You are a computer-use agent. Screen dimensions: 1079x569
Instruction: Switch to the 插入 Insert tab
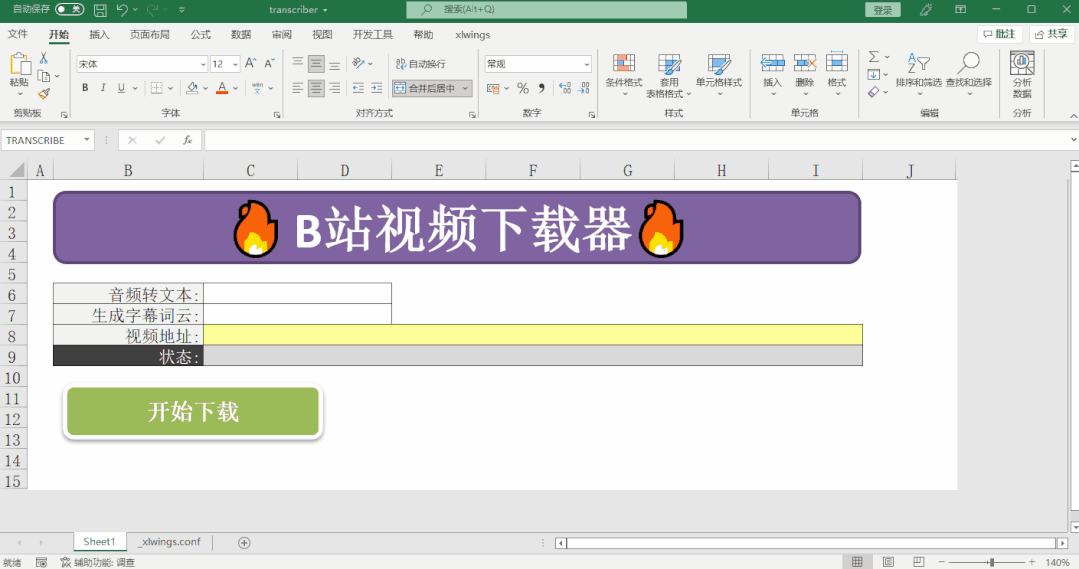coord(99,34)
